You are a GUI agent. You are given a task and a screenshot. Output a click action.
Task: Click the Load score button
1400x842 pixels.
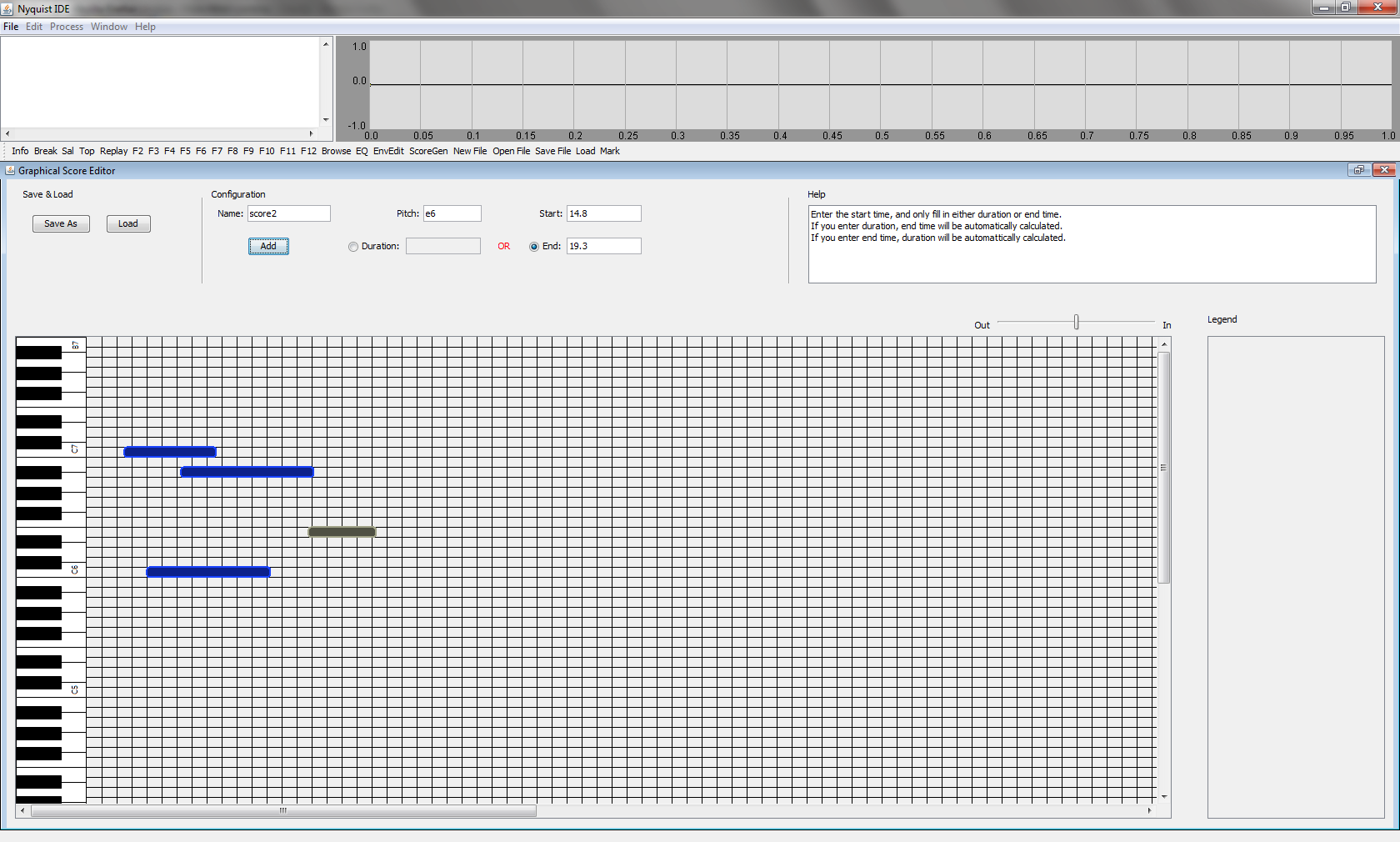pos(128,223)
